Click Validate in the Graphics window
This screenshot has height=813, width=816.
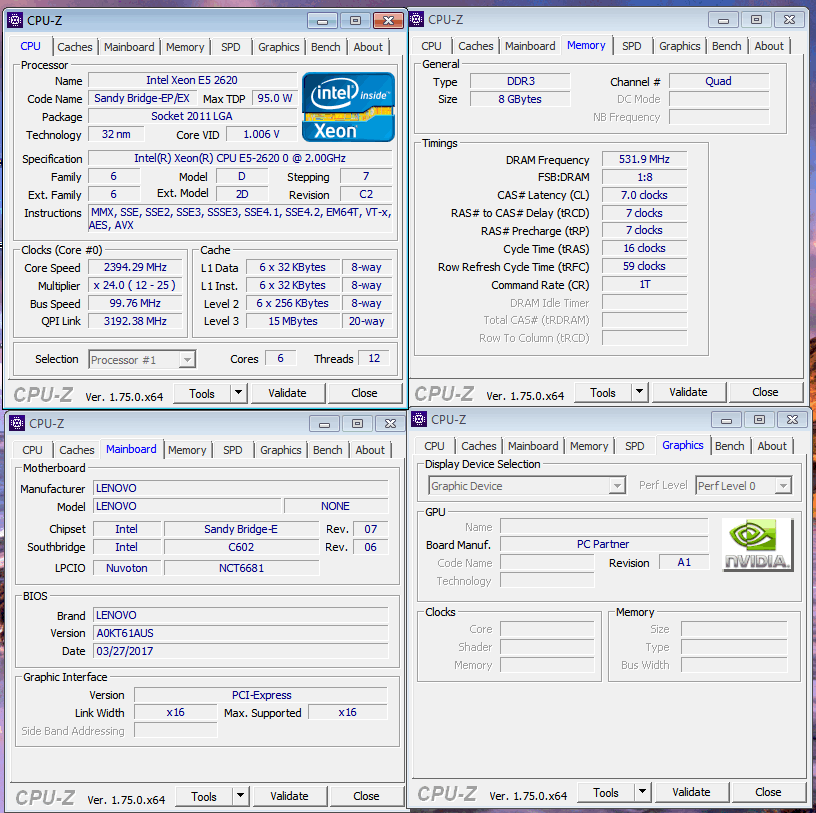click(692, 792)
